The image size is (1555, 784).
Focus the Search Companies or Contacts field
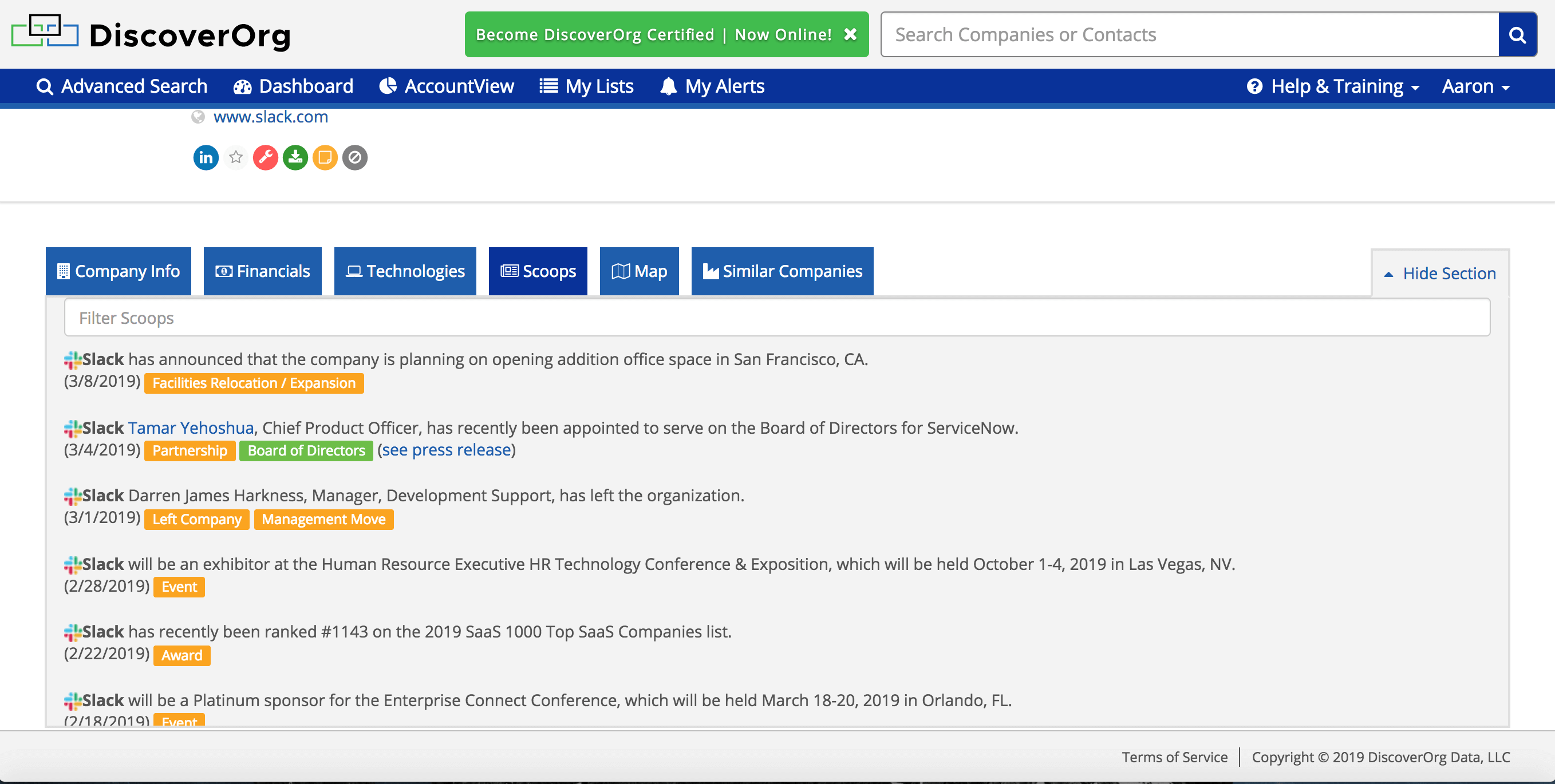coord(1189,34)
